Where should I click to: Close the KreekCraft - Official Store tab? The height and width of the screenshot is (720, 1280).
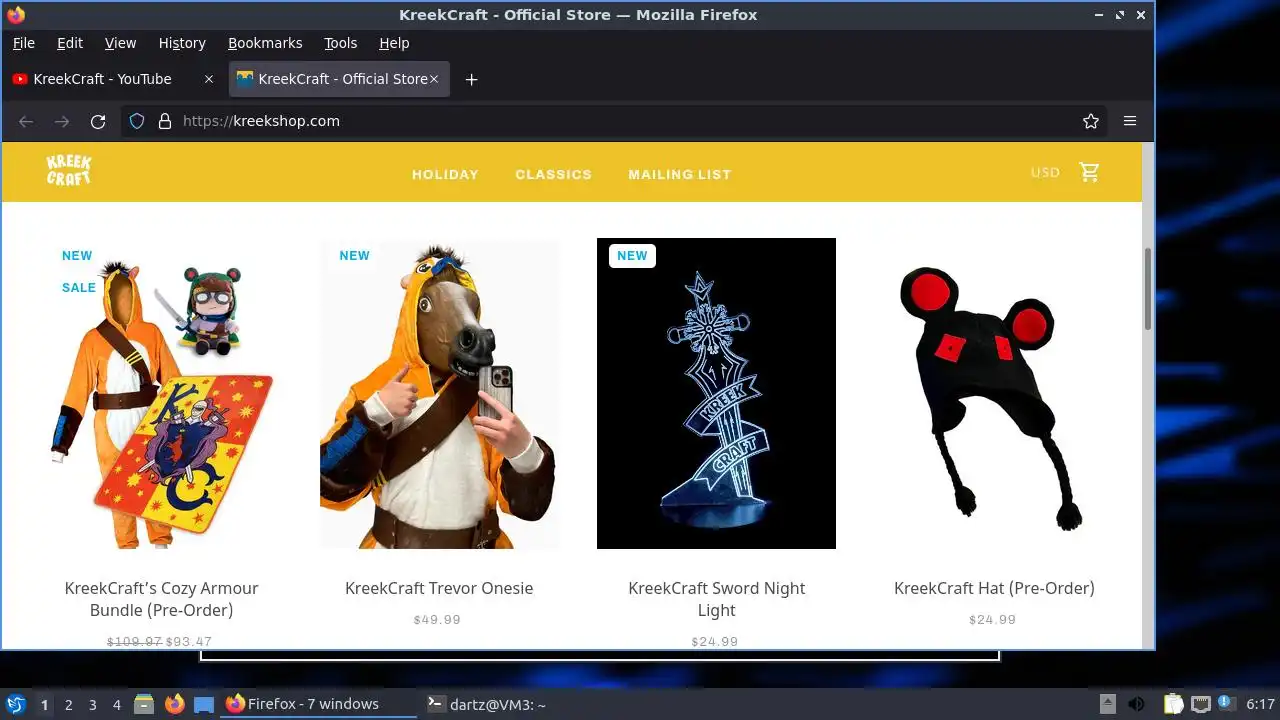coord(435,79)
